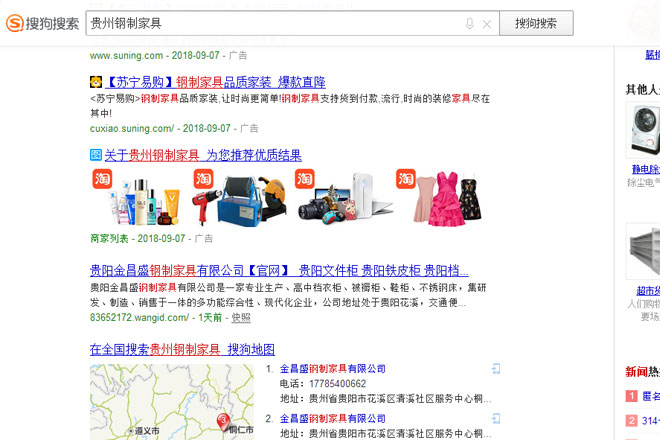Open the power tools Taobao thumbnail
This screenshot has width=660, height=440.
(x=240, y=198)
